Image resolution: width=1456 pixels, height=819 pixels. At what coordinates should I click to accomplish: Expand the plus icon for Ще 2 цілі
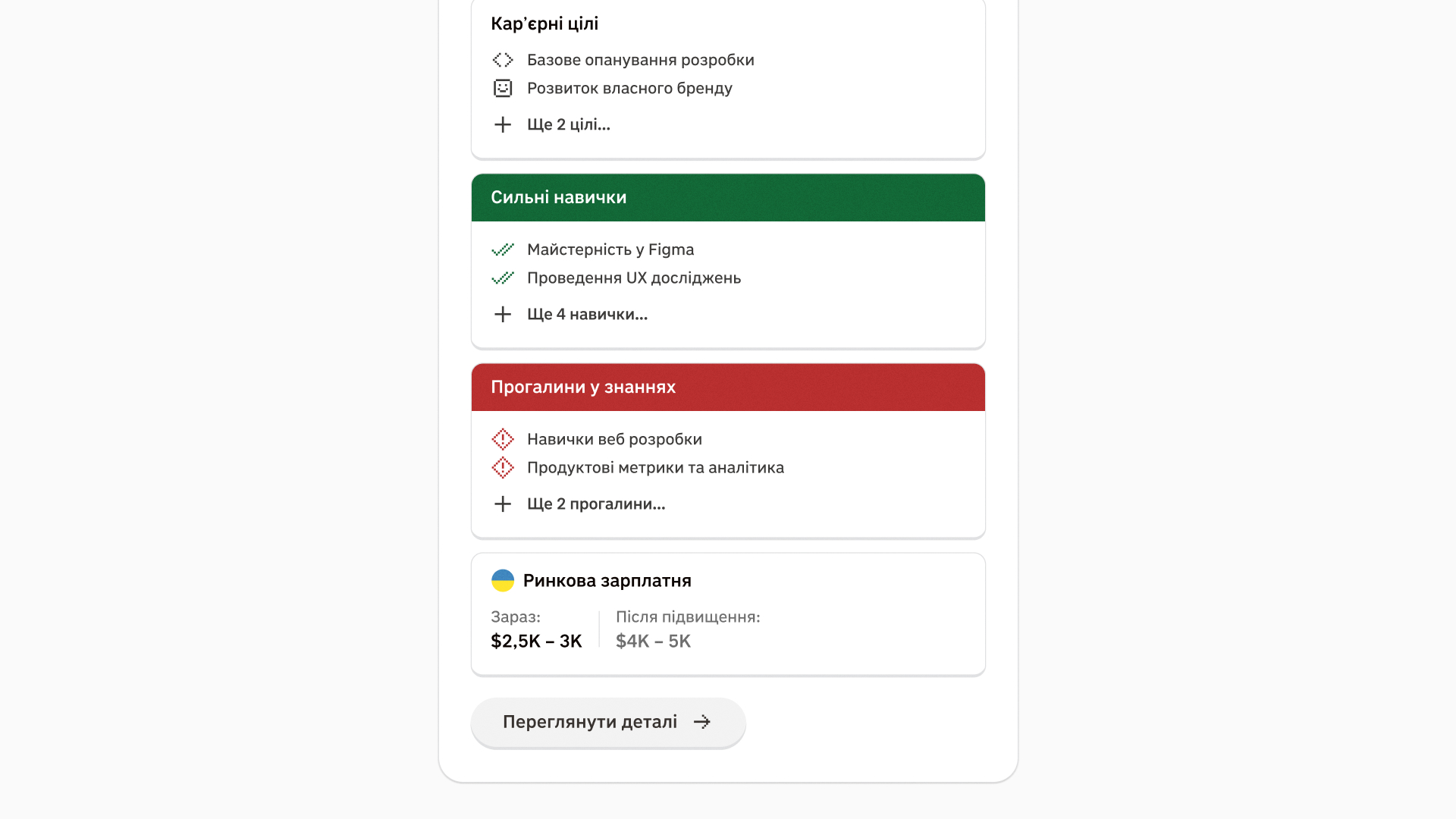coord(503,124)
